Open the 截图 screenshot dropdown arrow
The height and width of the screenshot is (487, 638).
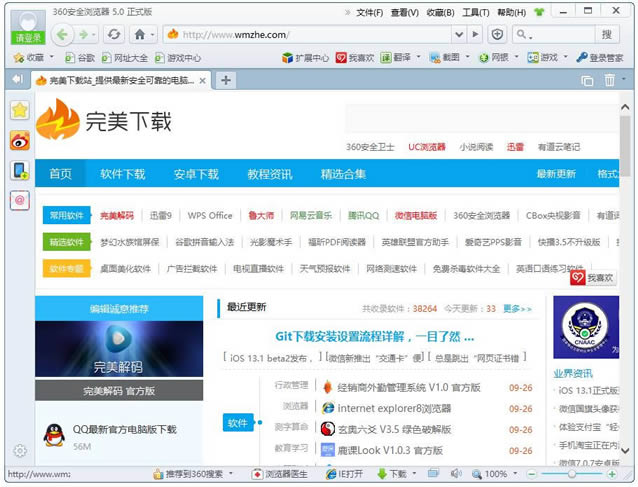pyautogui.click(x=467, y=58)
